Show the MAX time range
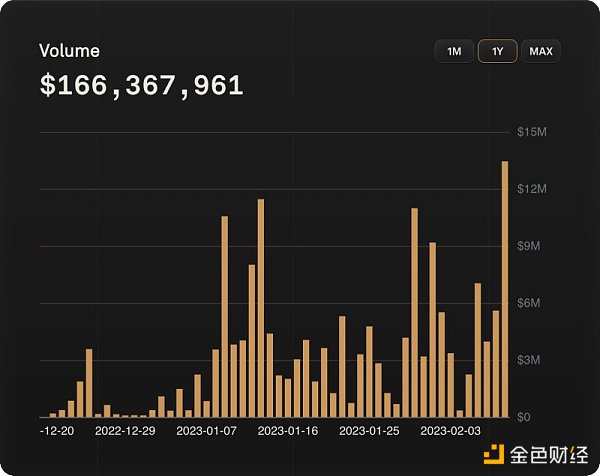Image resolution: width=600 pixels, height=476 pixels. pos(541,51)
